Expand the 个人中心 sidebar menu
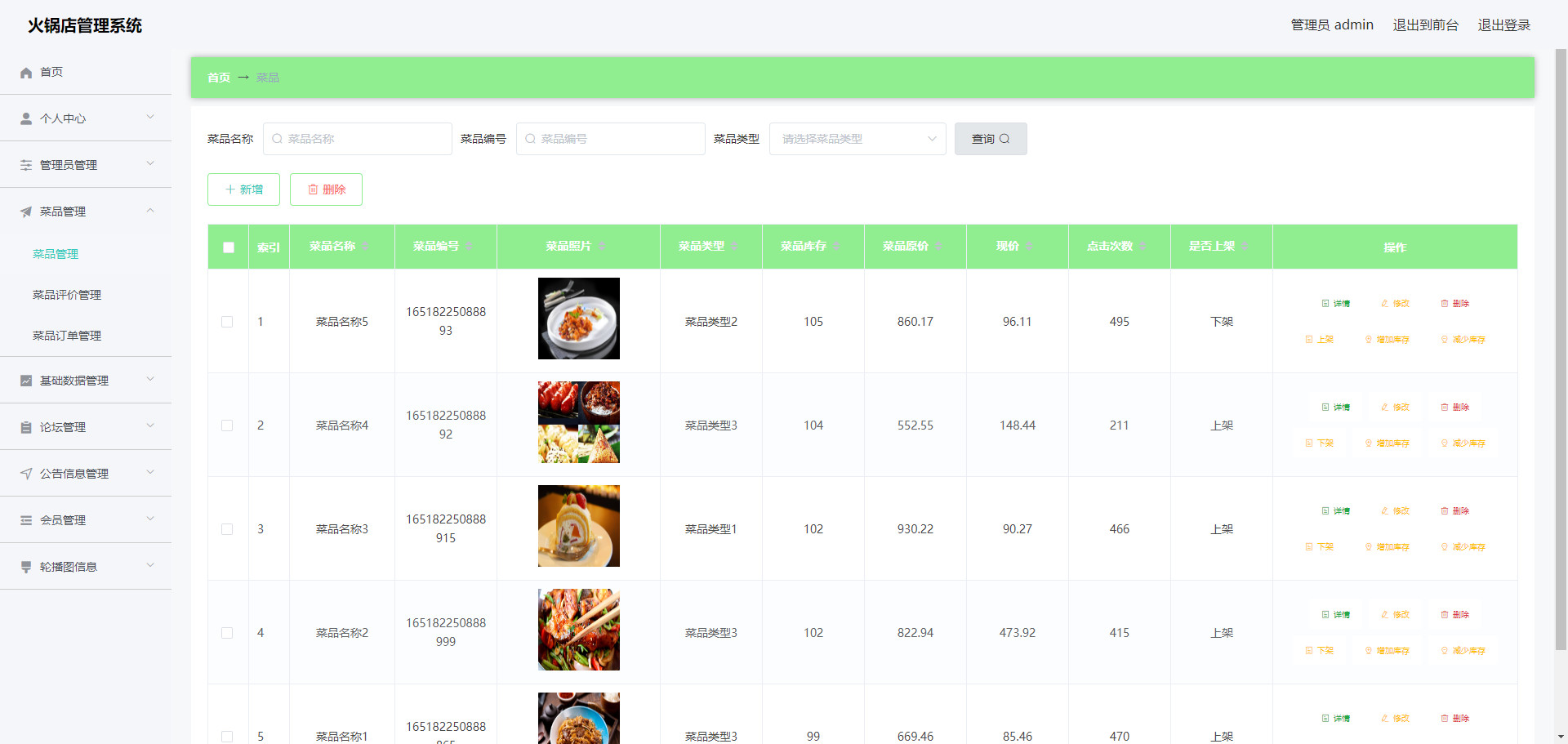1568x744 pixels. pos(86,118)
